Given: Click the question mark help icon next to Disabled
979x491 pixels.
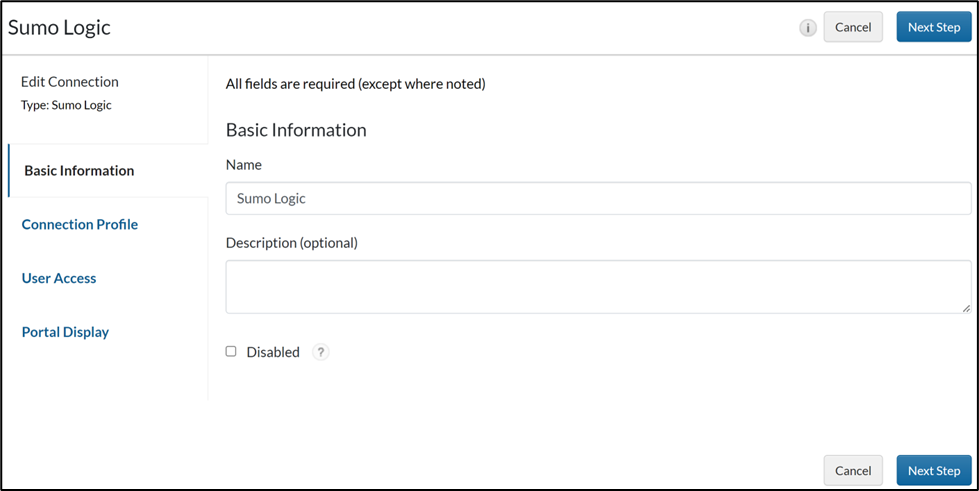Looking at the screenshot, I should (320, 352).
